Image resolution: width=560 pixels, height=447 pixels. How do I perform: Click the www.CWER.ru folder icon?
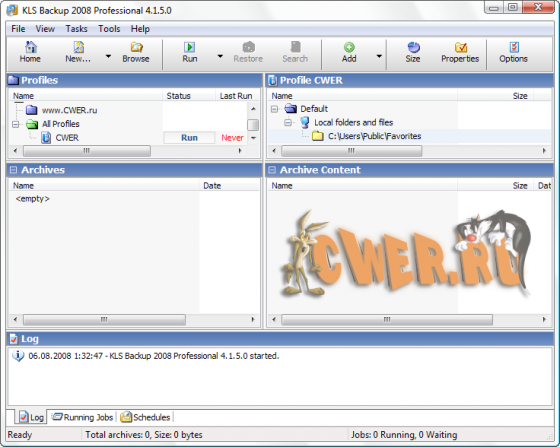[31, 110]
